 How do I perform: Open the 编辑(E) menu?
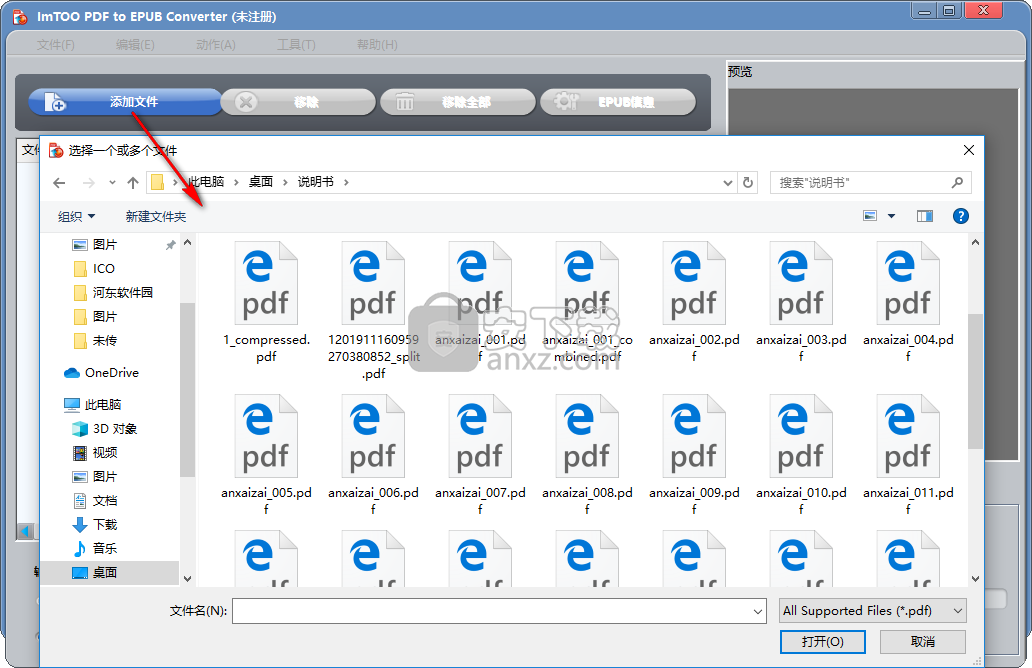[135, 45]
